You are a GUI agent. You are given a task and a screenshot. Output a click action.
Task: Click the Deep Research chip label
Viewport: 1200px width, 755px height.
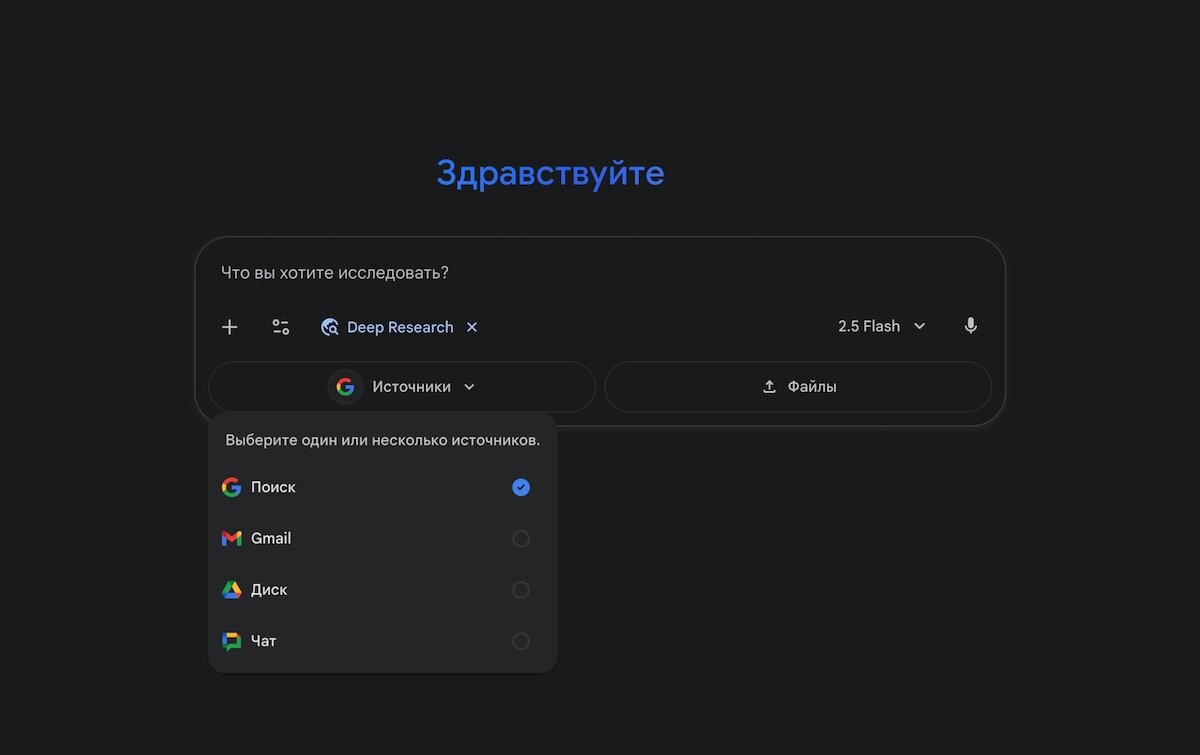[400, 327]
